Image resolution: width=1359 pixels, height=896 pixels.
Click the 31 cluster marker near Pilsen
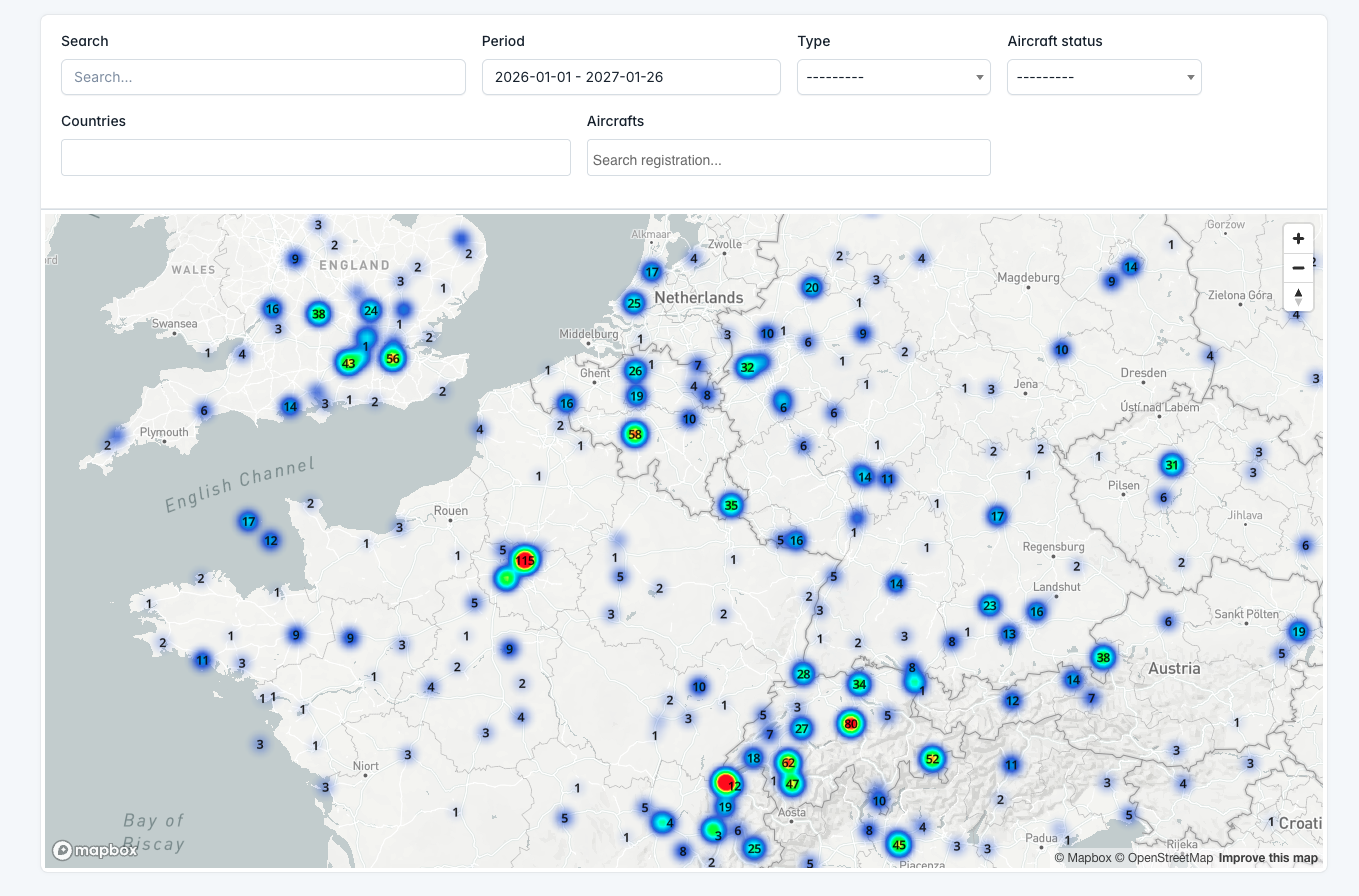coord(1172,465)
